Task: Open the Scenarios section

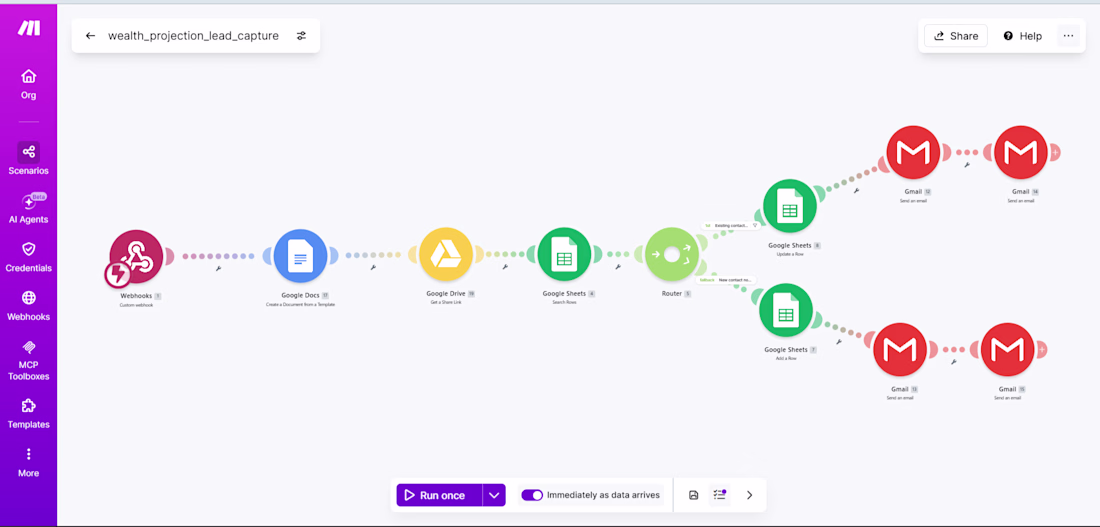Action: (29, 159)
